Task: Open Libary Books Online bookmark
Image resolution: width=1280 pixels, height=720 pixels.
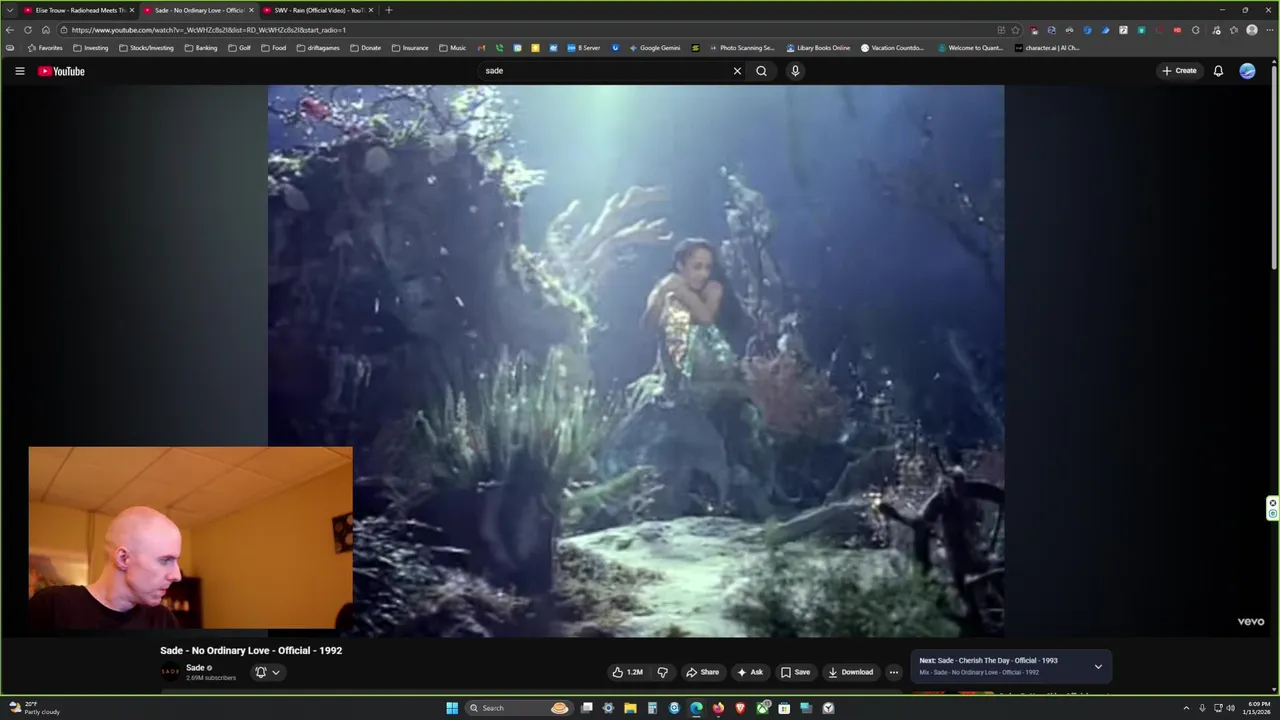Action: [818, 48]
